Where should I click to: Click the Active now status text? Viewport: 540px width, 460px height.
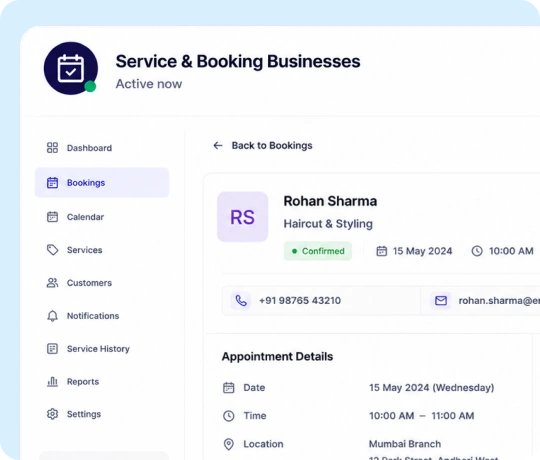(149, 84)
